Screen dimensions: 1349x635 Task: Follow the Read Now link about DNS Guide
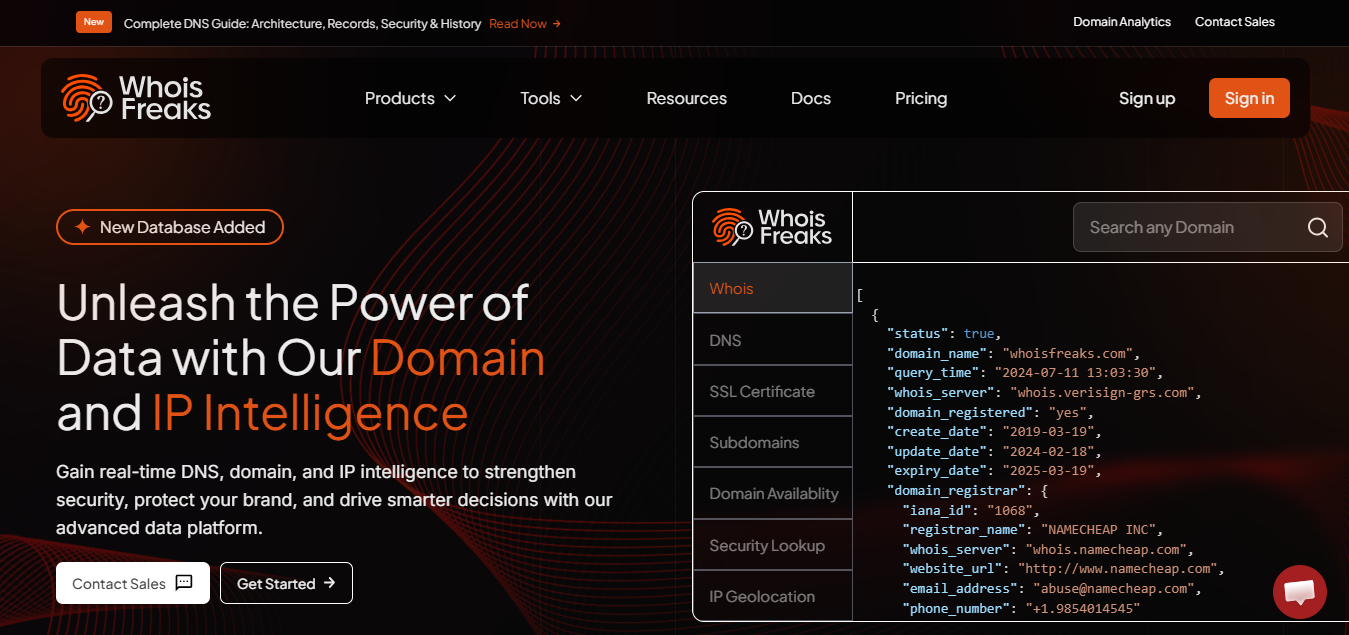pos(517,22)
